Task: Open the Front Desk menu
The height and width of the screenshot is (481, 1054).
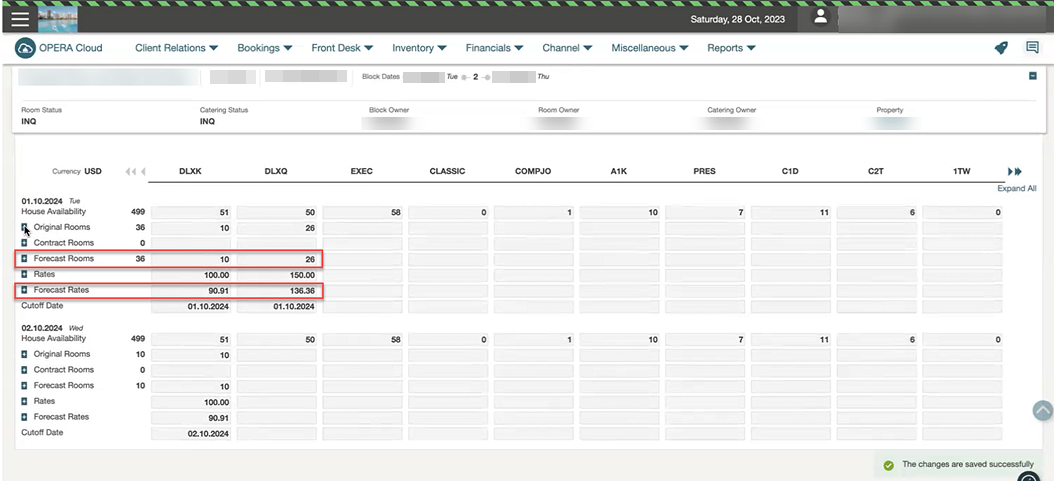Action: click(342, 48)
